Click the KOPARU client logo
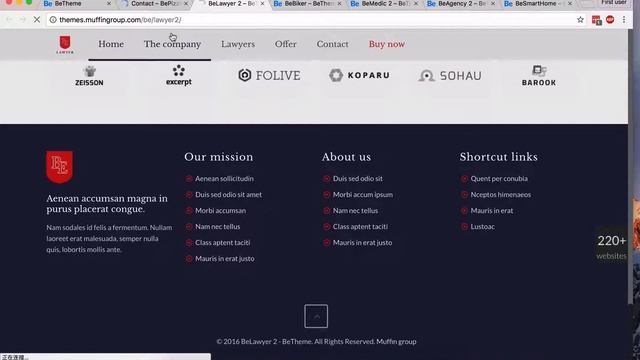Image resolution: width=640 pixels, height=360 pixels. coord(360,75)
